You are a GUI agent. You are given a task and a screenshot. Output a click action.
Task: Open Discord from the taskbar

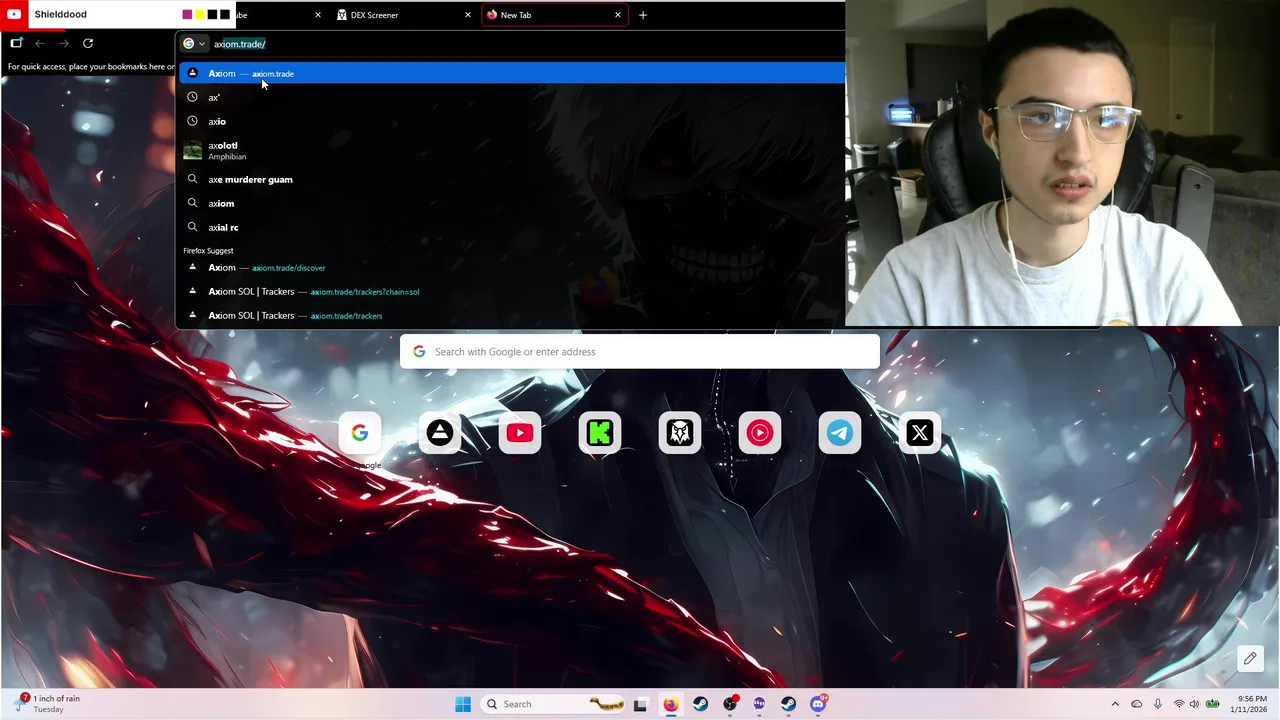pos(818,704)
